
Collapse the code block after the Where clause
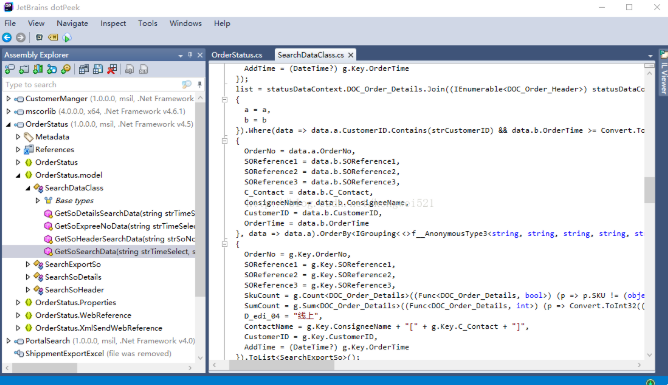pos(225,141)
